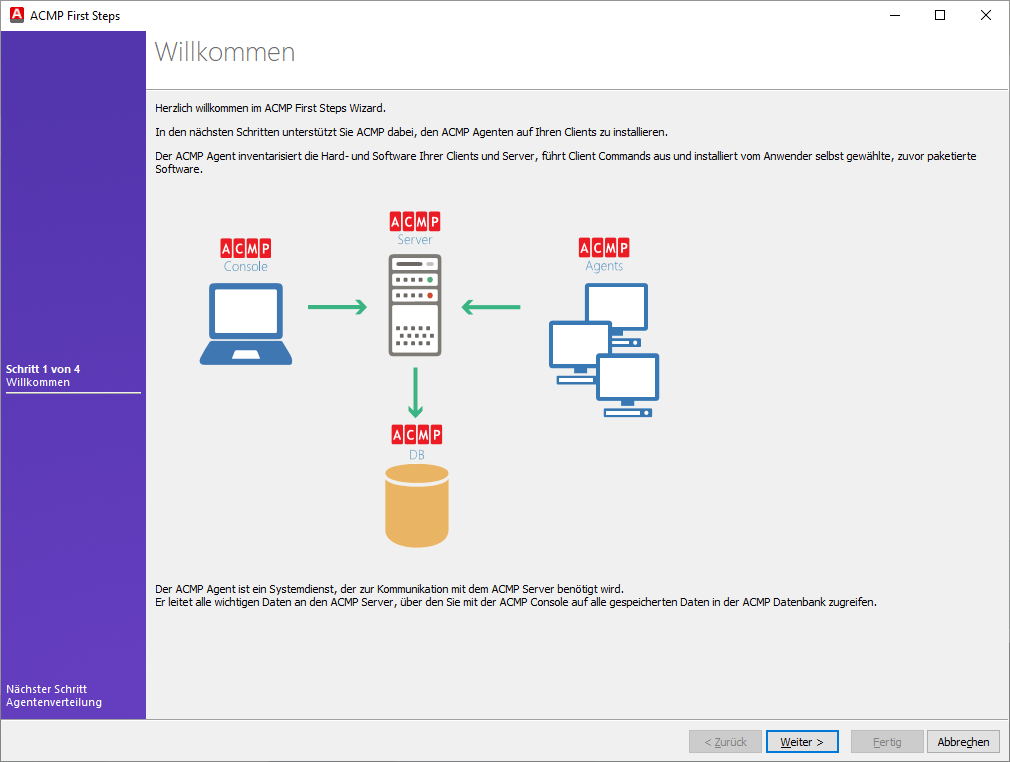Click the red ACMP badge above DB
1010x762 pixels.
pyautogui.click(x=416, y=434)
